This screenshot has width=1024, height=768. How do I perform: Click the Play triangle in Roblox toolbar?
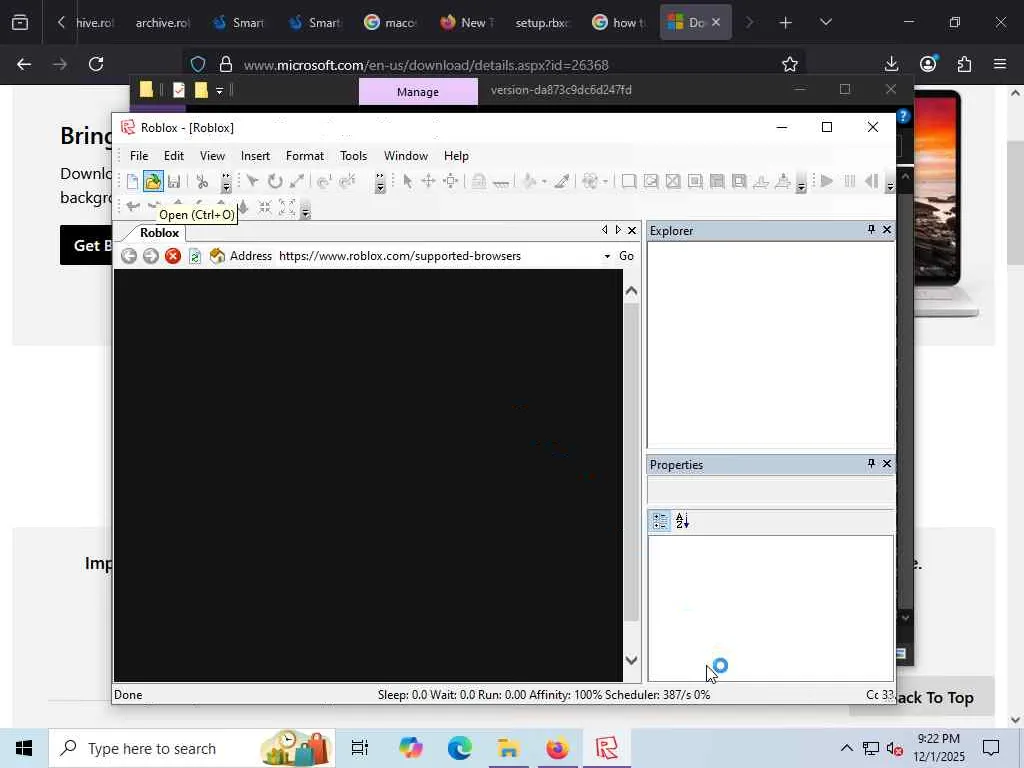click(x=827, y=181)
